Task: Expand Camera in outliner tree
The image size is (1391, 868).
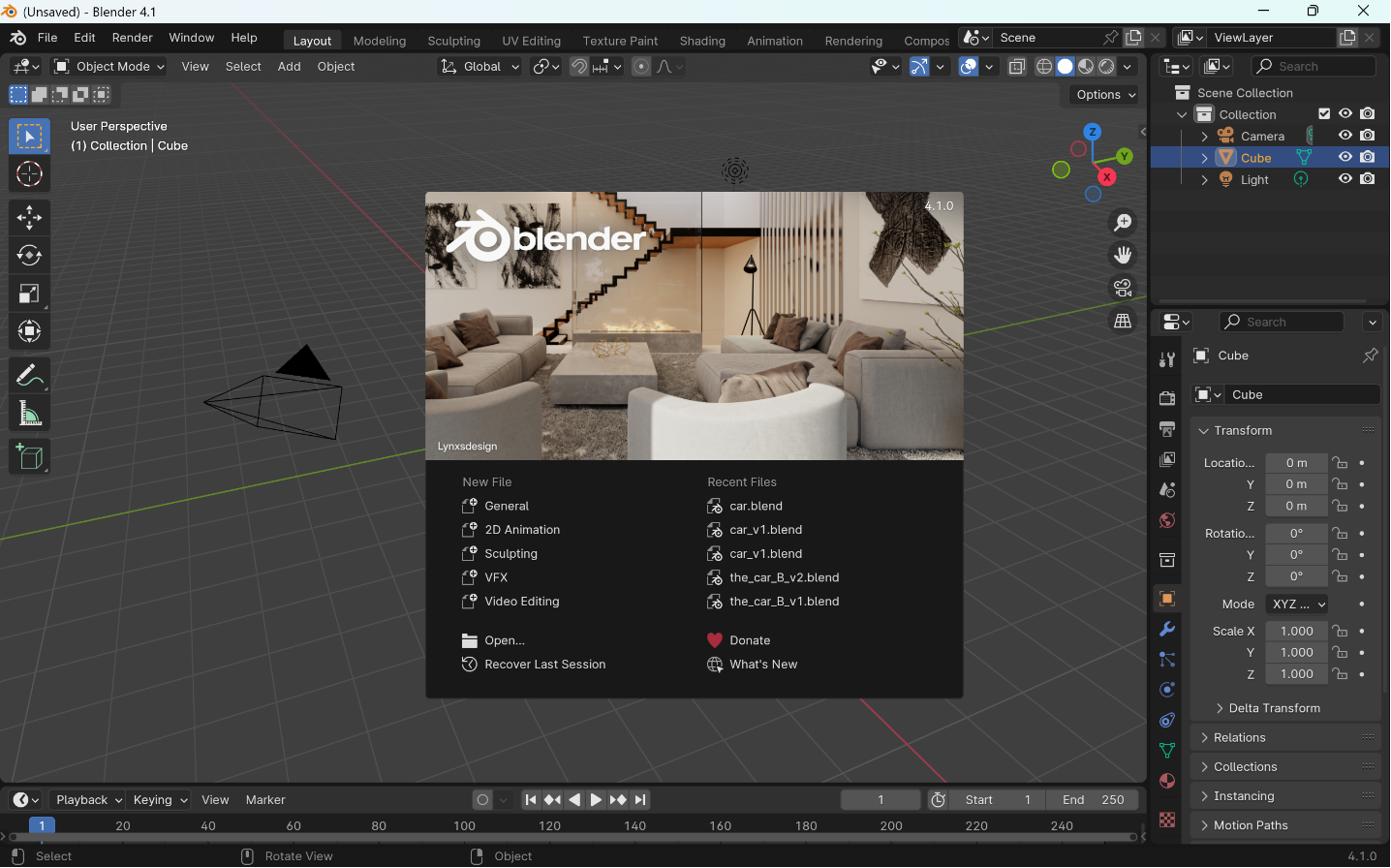Action: (1204, 137)
